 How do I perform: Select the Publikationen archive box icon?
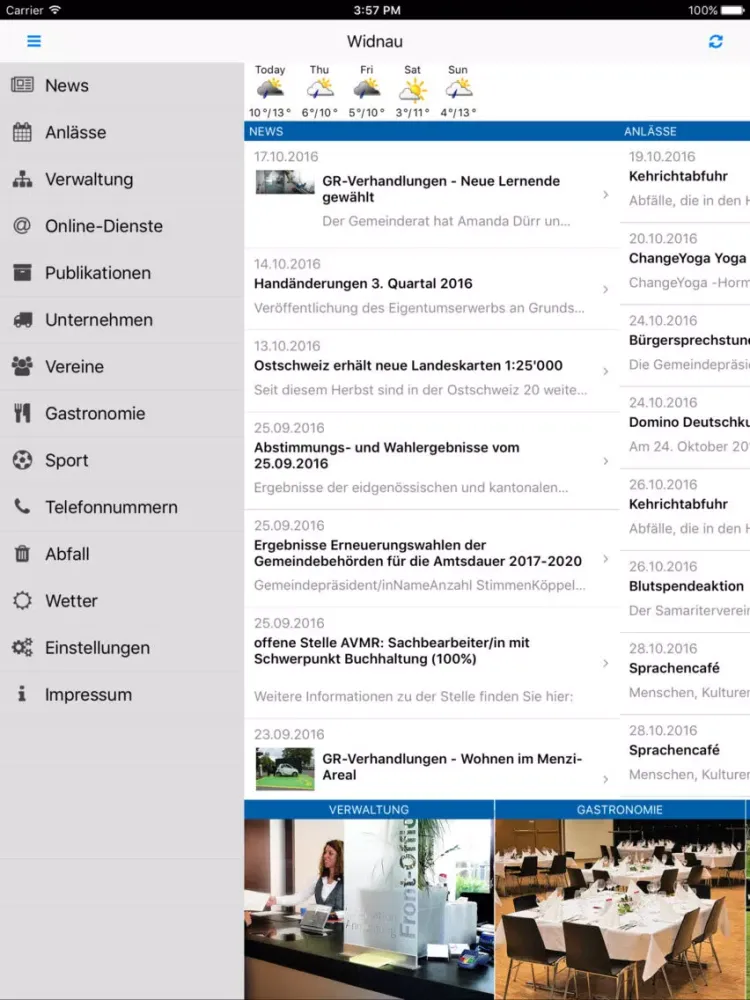[x=22, y=273]
